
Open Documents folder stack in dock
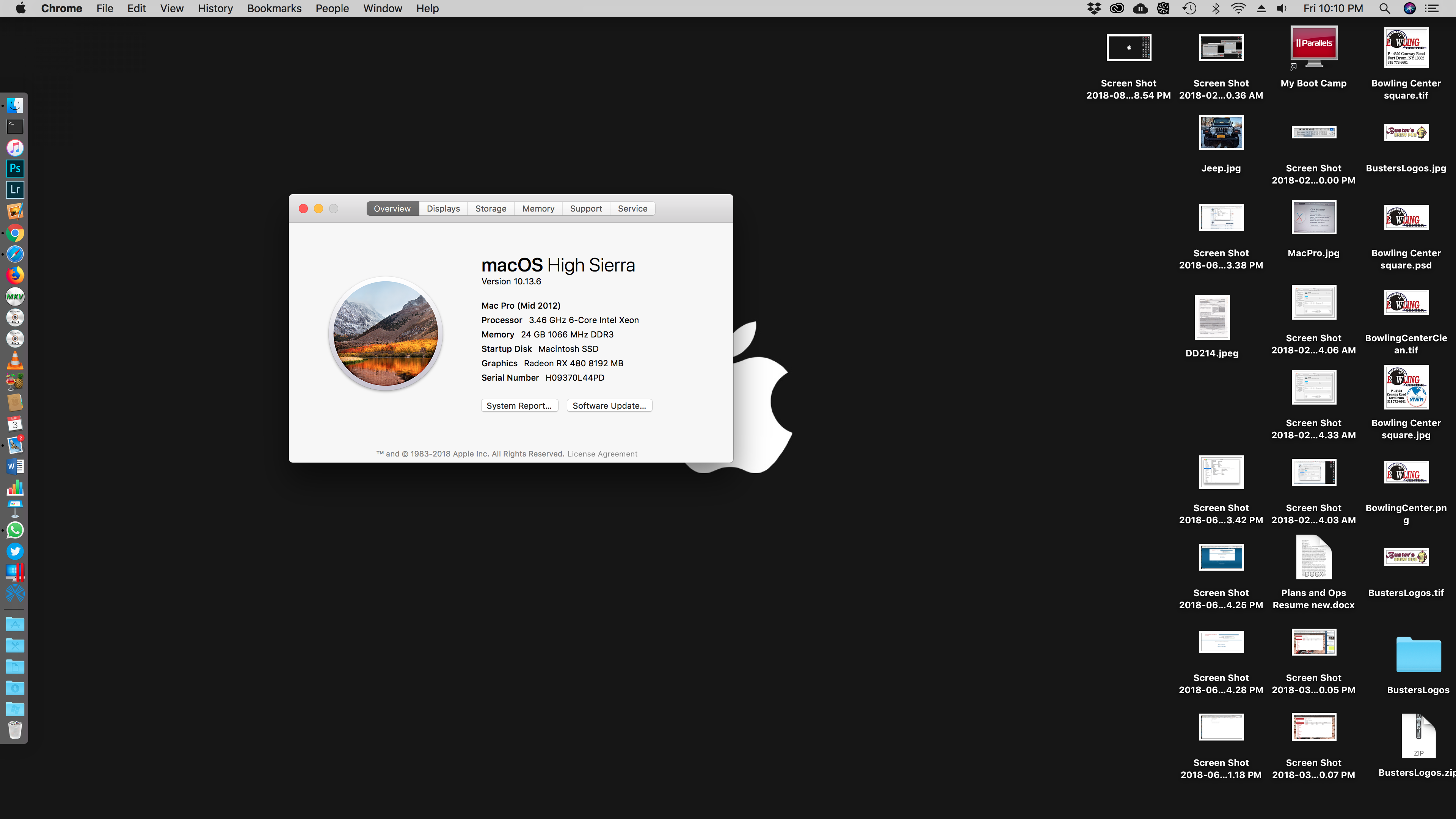click(15, 667)
